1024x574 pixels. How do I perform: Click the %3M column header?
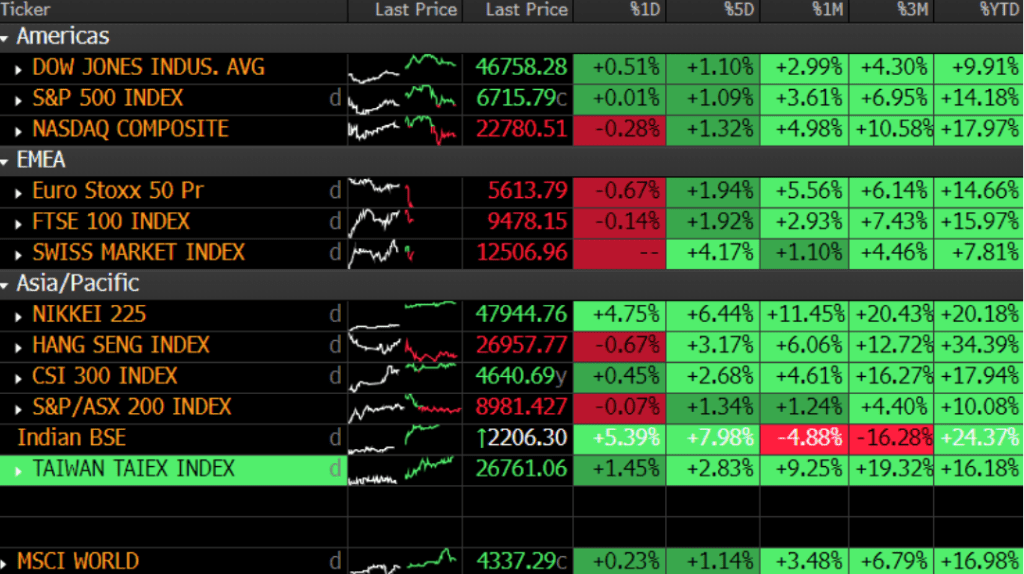909,10
